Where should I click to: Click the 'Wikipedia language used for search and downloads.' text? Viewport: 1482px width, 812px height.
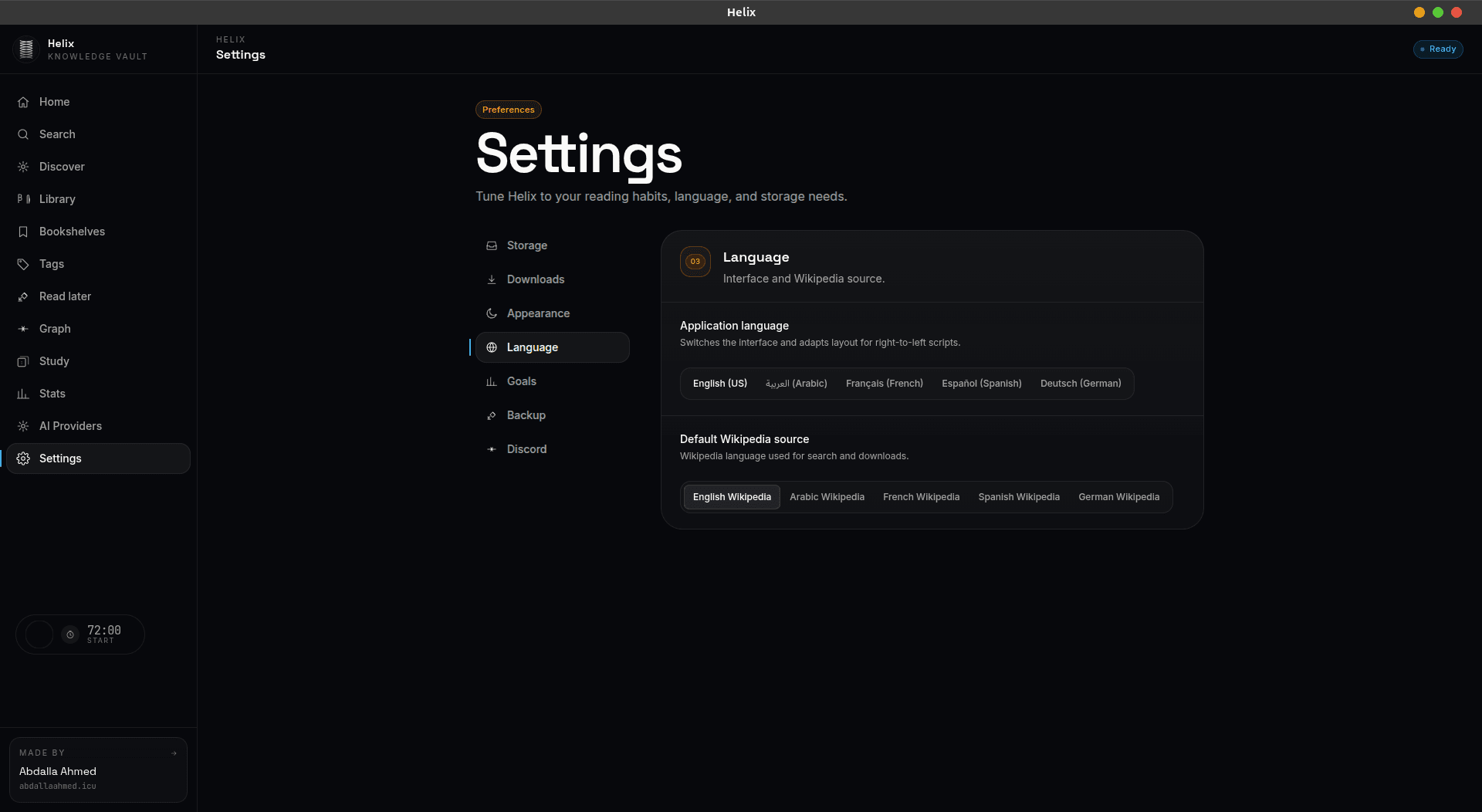(794, 456)
